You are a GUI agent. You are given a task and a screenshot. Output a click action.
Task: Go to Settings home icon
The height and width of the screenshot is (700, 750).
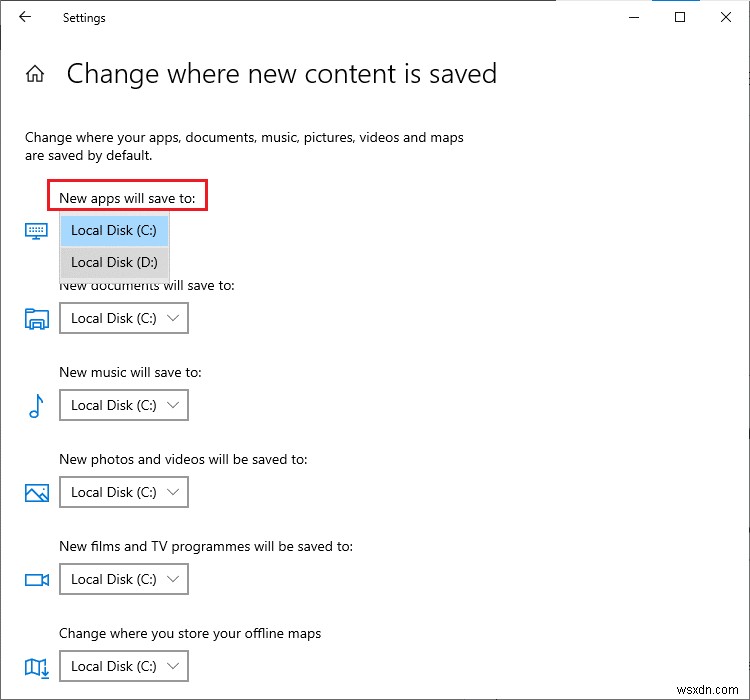[x=35, y=74]
